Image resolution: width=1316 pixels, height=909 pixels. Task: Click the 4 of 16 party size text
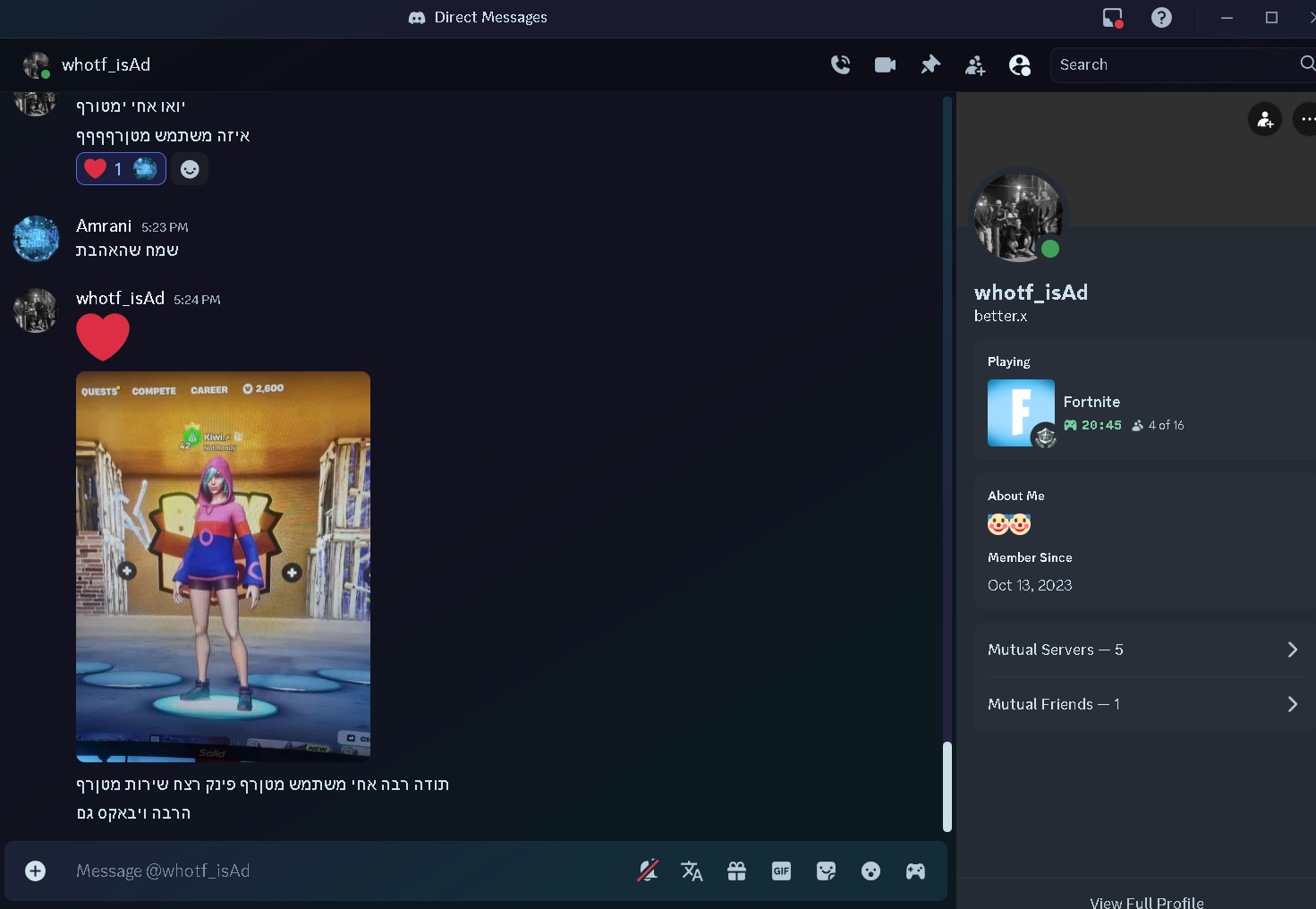coord(1166,425)
